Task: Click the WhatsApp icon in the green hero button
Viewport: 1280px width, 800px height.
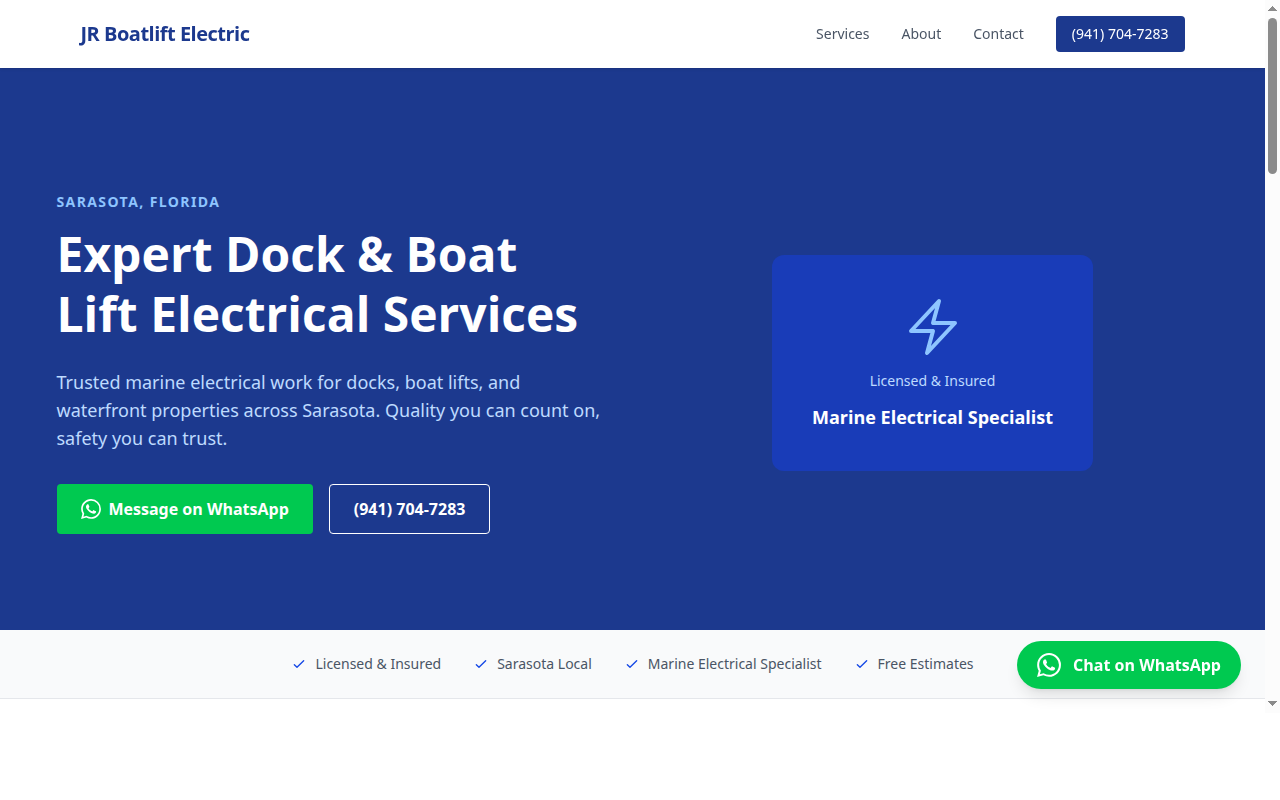Action: click(91, 509)
